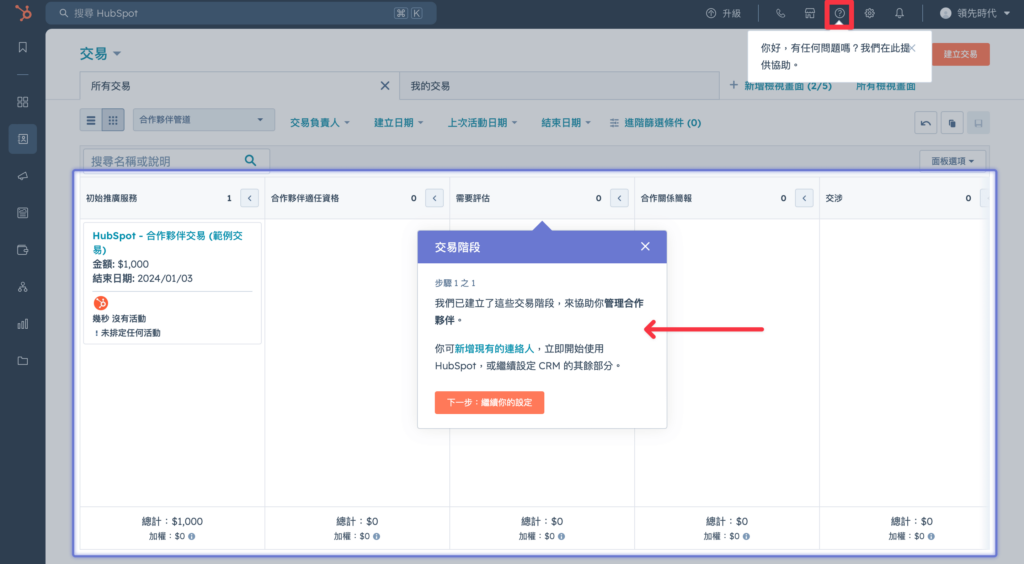
Task: Dismiss the help greeting tooltip
Action: pyautogui.click(x=913, y=48)
